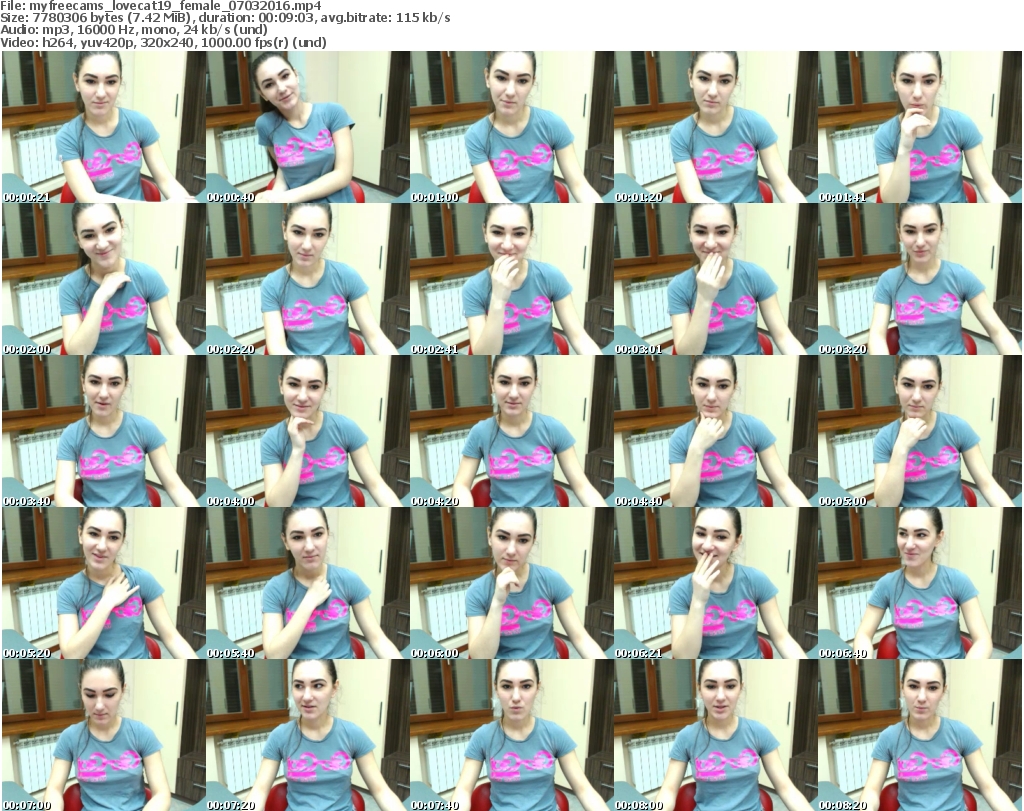Viewport: 1024px width, 811px height.
Task: Open the thumbnail stamped 00:04:20
Action: pos(511,431)
